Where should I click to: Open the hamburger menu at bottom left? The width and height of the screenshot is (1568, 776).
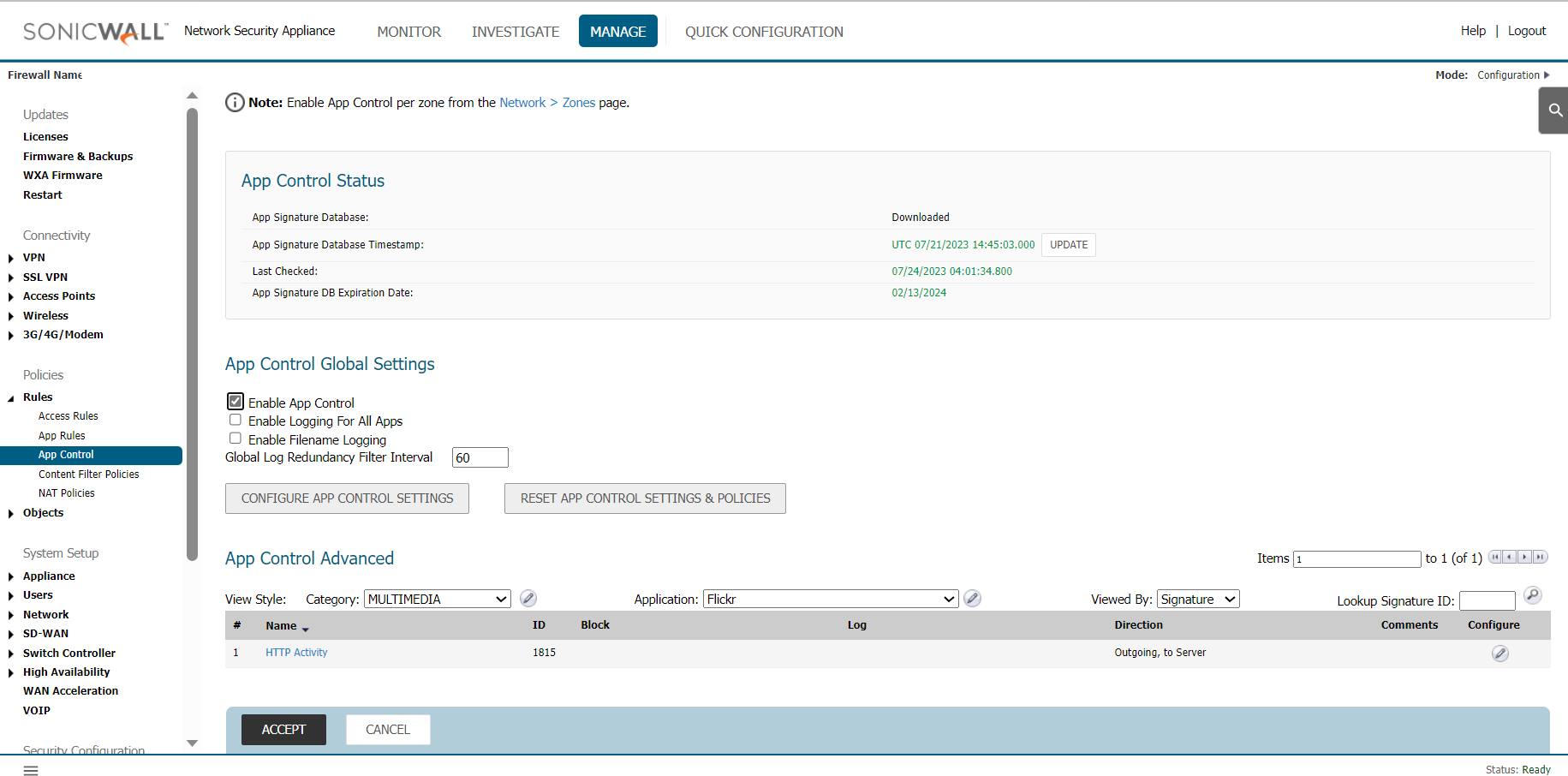click(31, 771)
